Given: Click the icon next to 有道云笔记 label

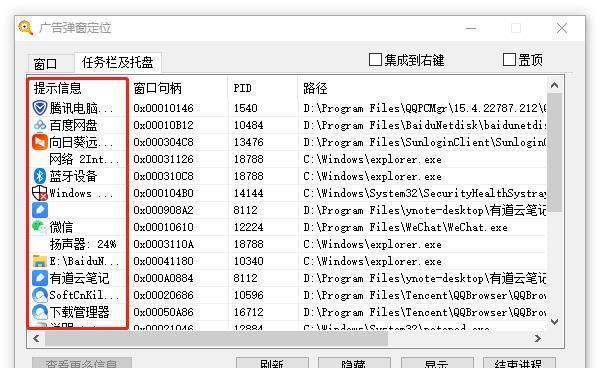Looking at the screenshot, I should (x=40, y=278).
